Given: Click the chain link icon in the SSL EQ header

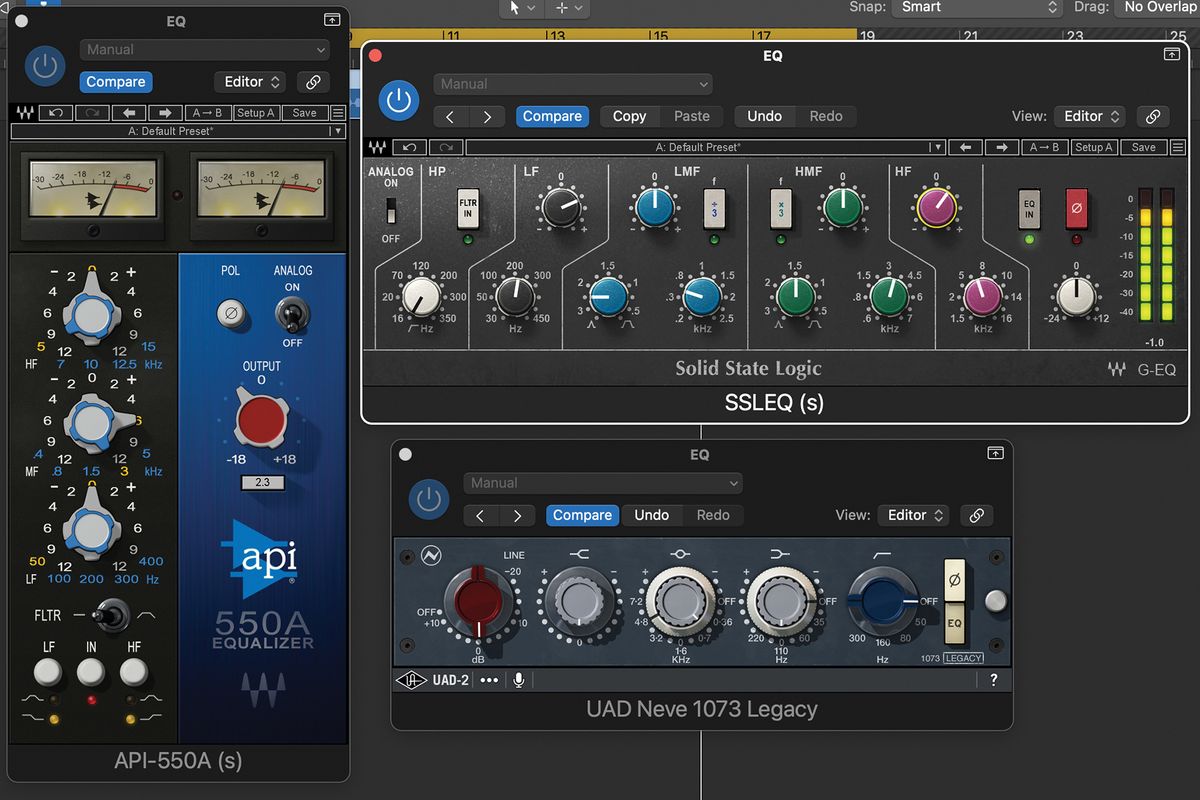Looking at the screenshot, I should [1152, 116].
